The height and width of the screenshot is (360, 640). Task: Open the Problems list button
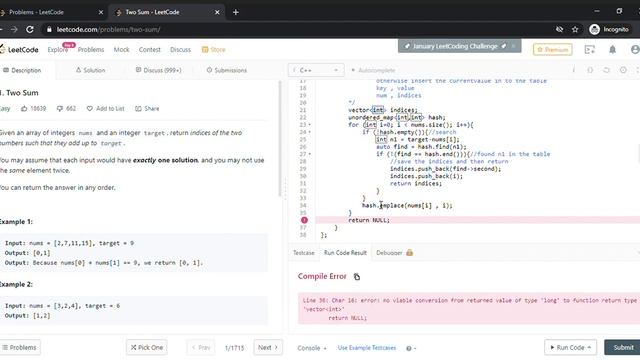pos(20,348)
